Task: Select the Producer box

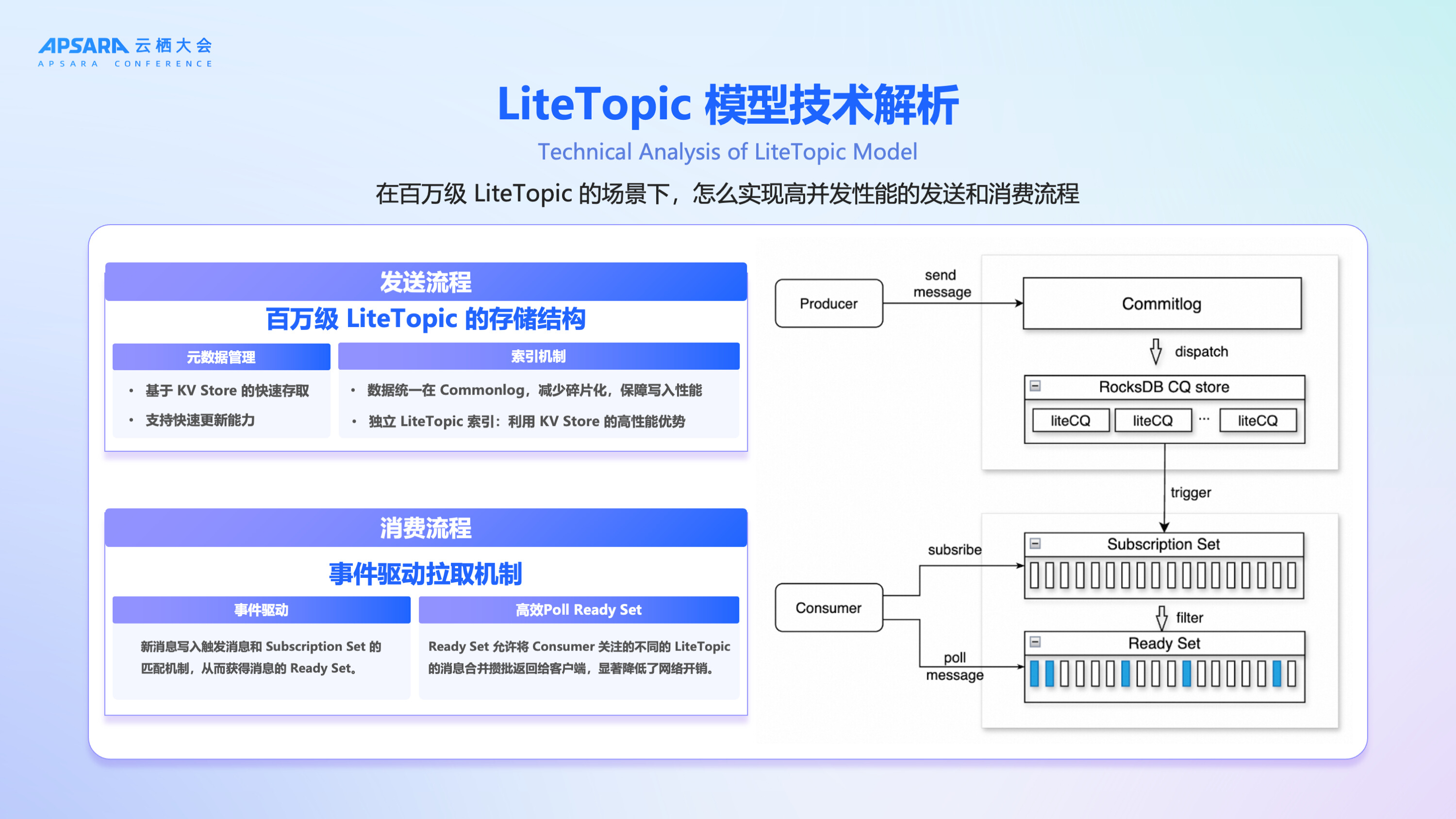Action: tap(828, 304)
